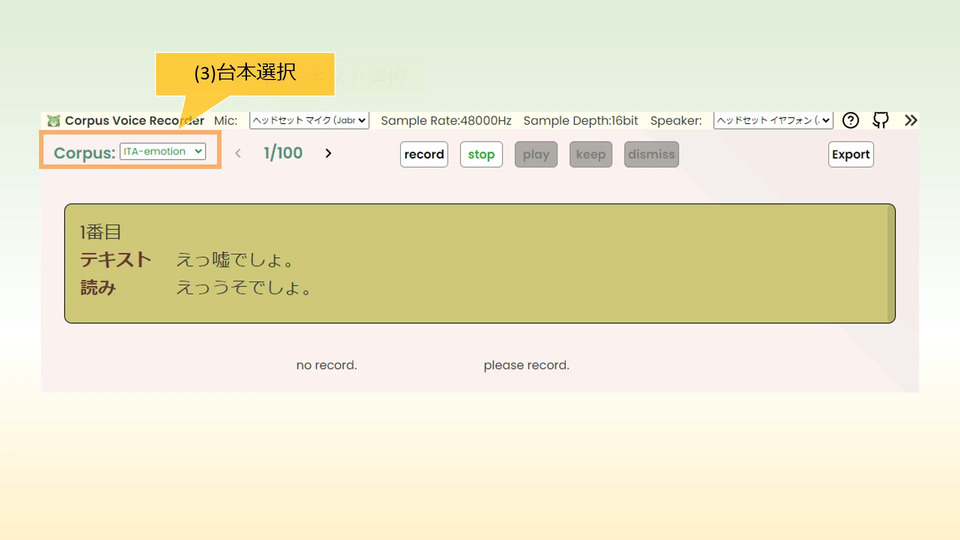Click the Corpus Voice Recorder logo icon

point(54,121)
